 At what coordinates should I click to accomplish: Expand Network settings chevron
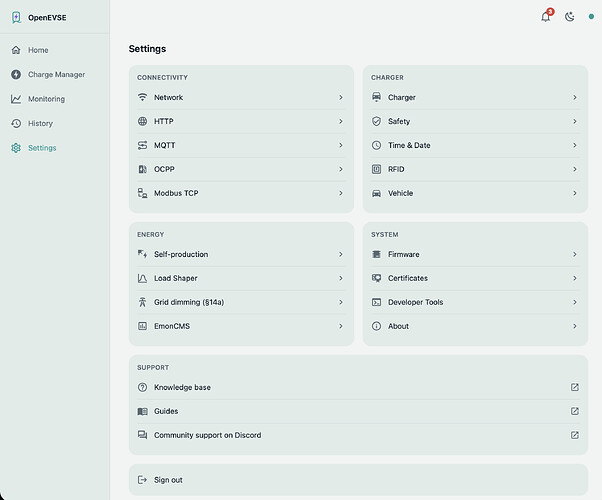341,98
